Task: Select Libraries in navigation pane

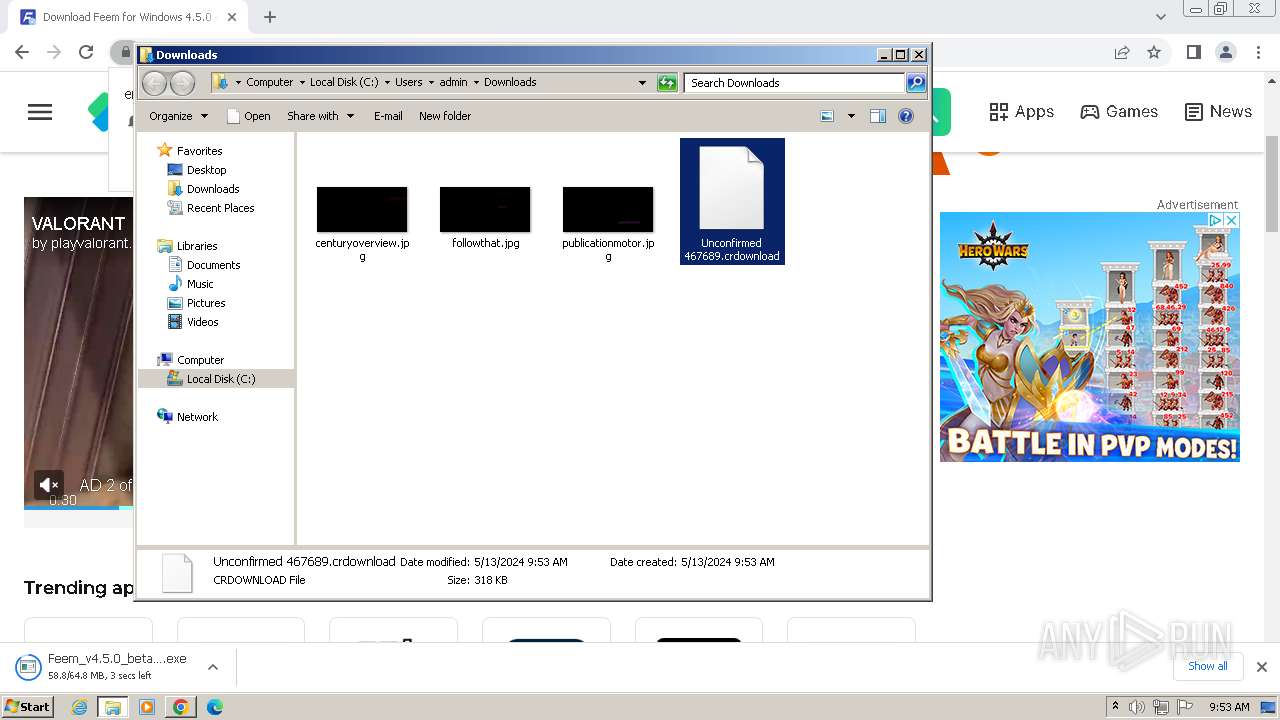Action: (197, 246)
